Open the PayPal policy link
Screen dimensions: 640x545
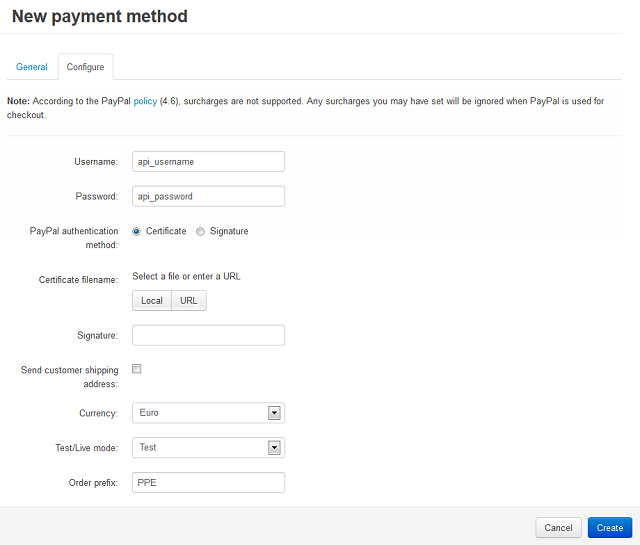[145, 101]
